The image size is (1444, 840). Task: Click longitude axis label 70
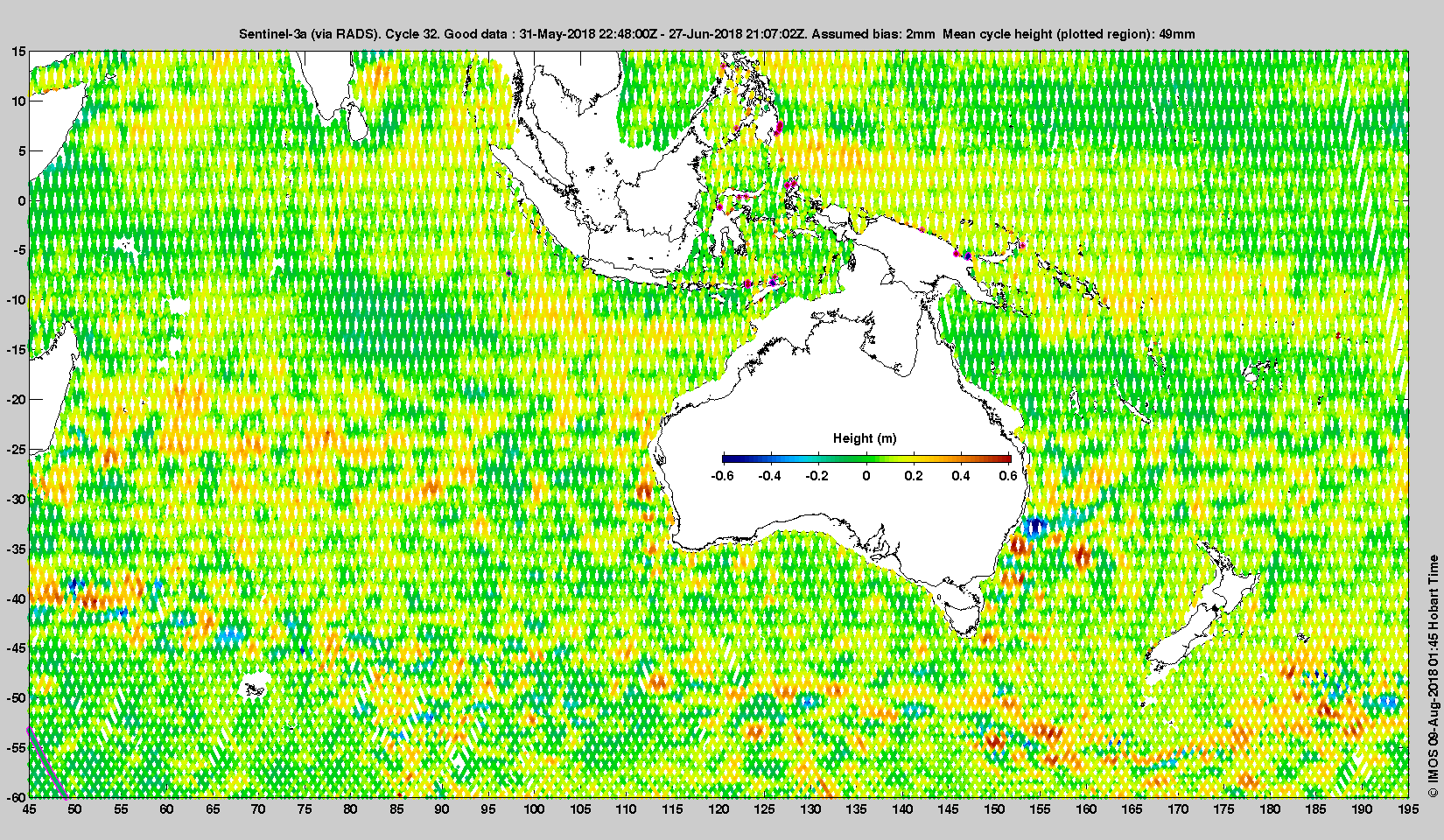pyautogui.click(x=259, y=809)
